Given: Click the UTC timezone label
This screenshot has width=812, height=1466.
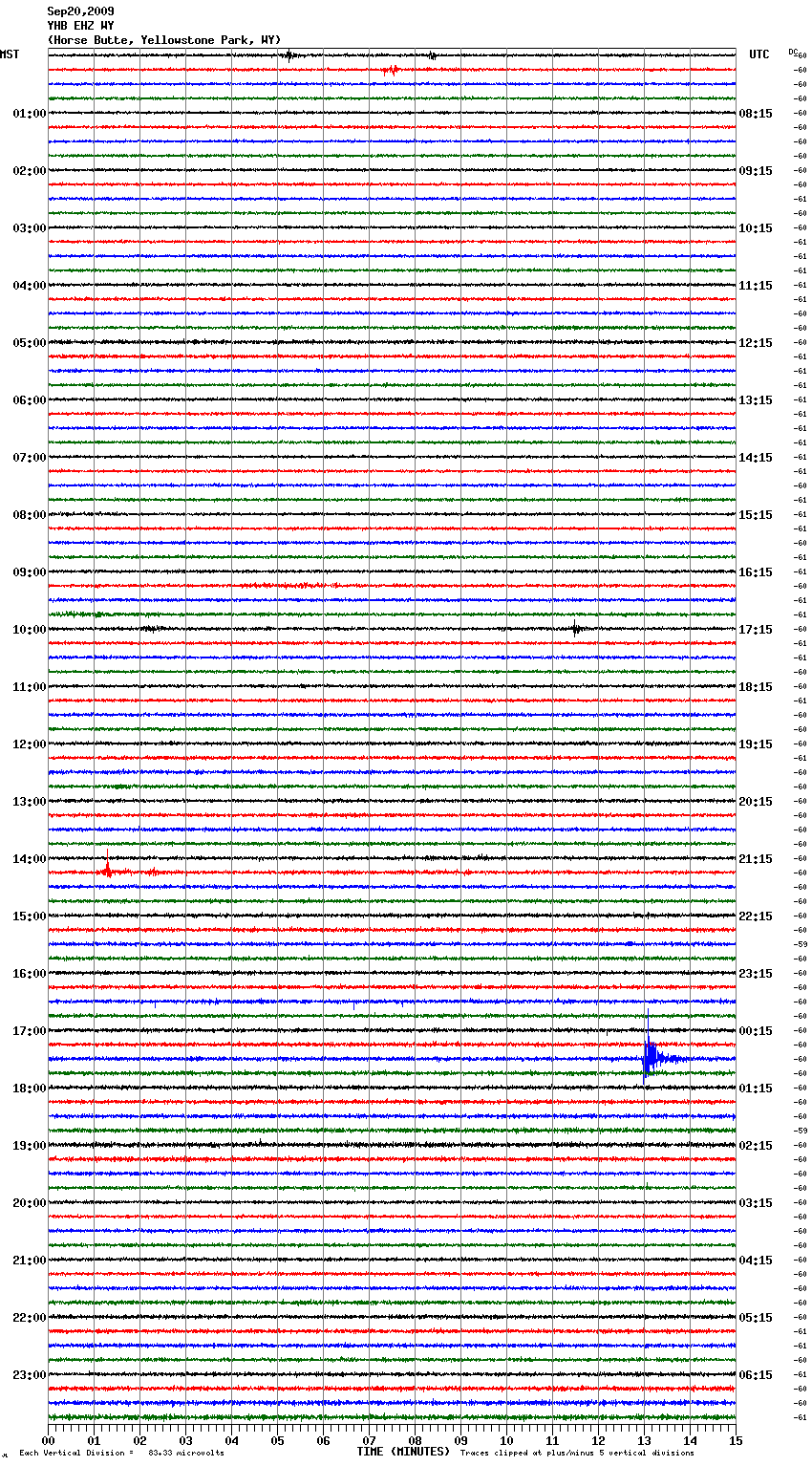Looking at the screenshot, I should pyautogui.click(x=759, y=54).
